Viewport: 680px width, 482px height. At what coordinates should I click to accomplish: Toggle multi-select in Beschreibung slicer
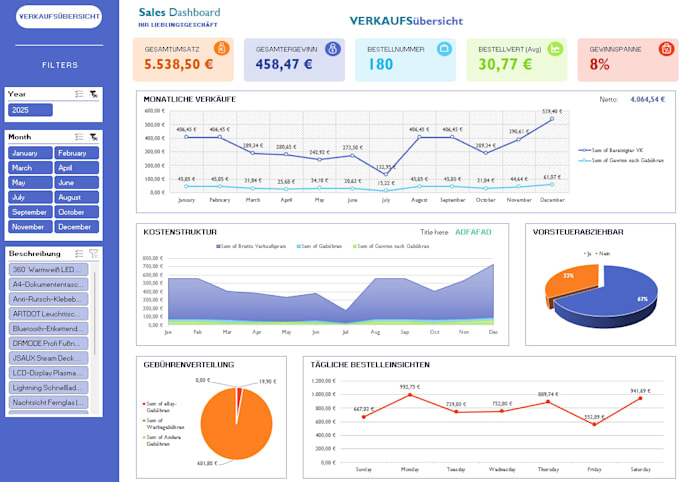click(x=79, y=253)
